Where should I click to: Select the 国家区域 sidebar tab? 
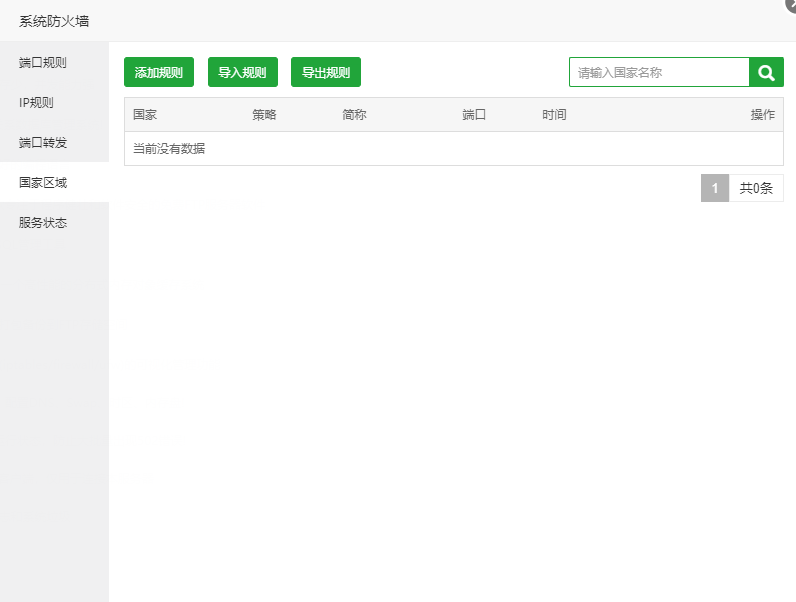[x=43, y=183]
